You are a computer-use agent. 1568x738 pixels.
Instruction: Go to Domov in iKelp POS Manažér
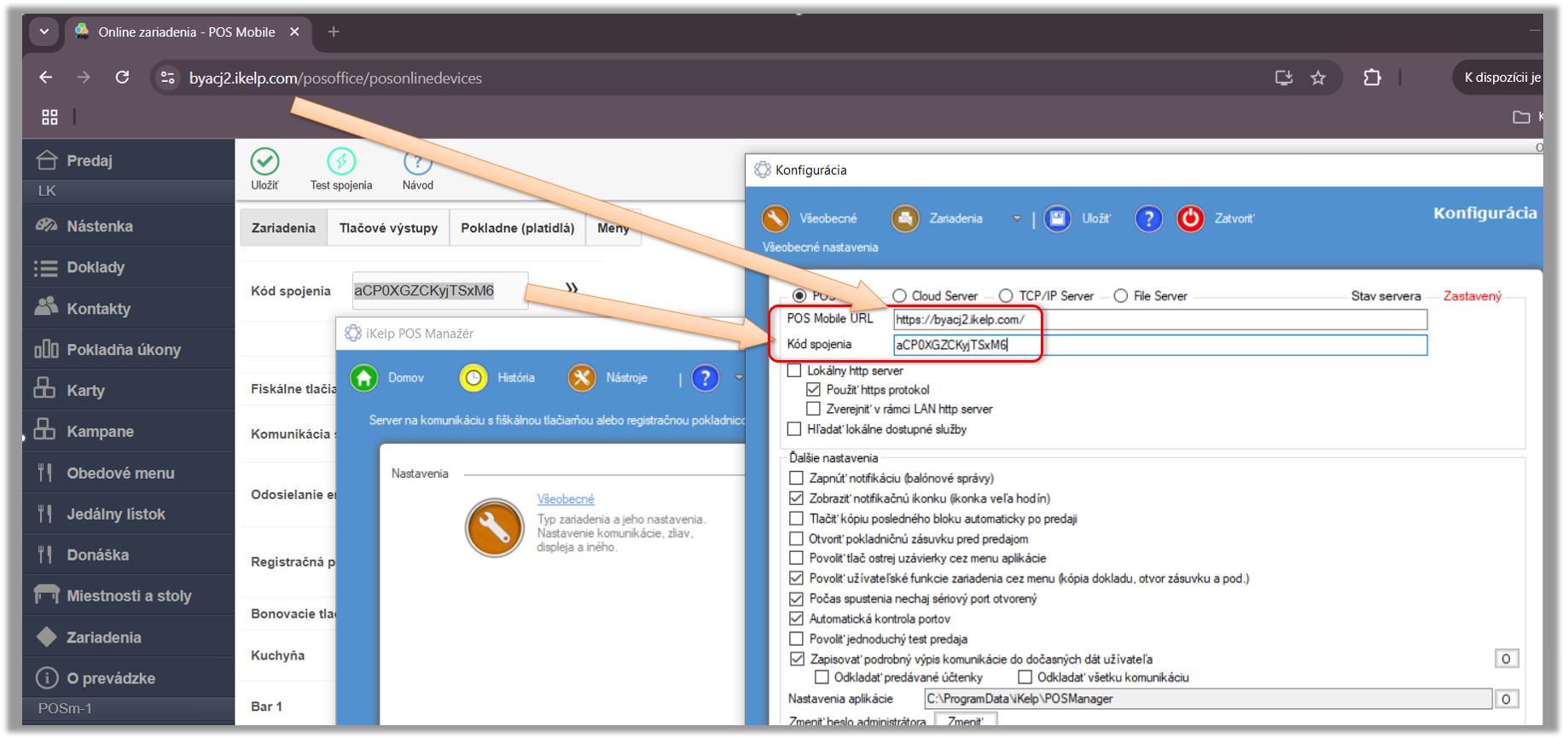coord(364,377)
